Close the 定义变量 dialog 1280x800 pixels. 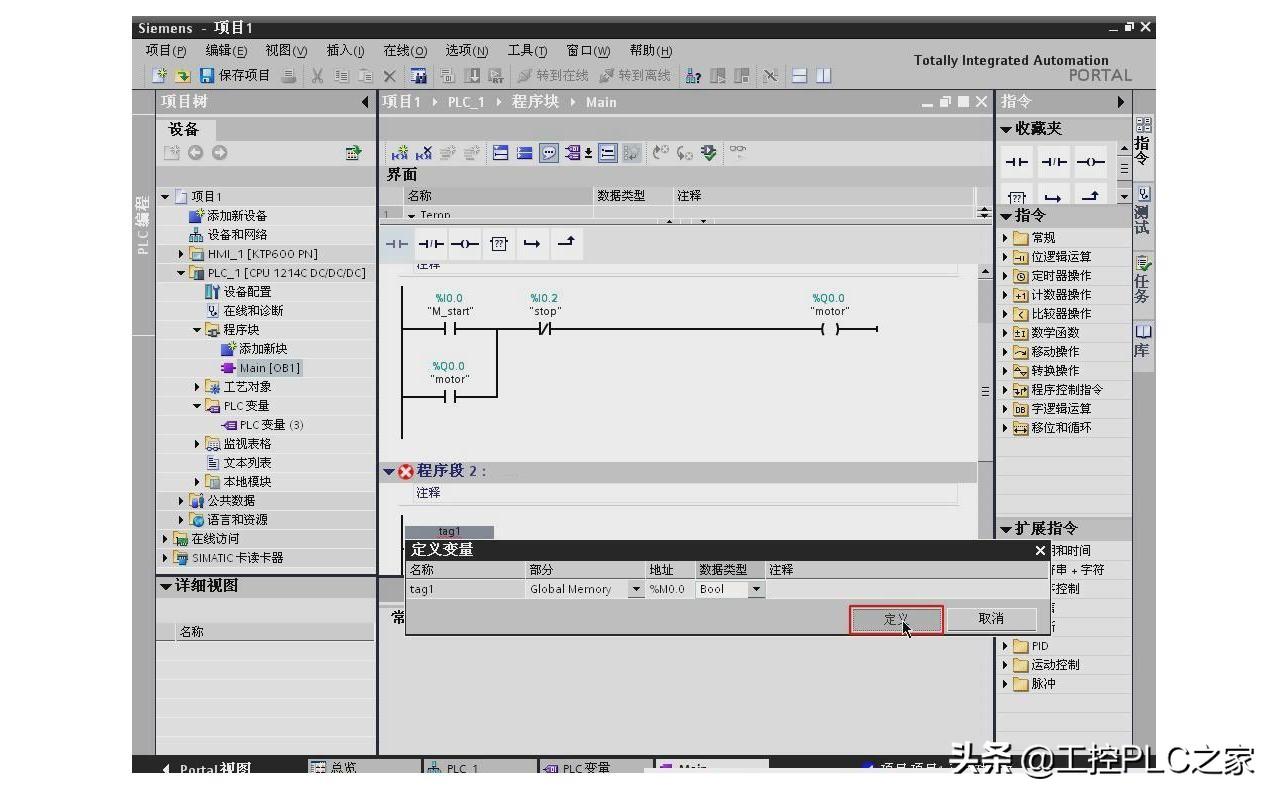point(1040,550)
